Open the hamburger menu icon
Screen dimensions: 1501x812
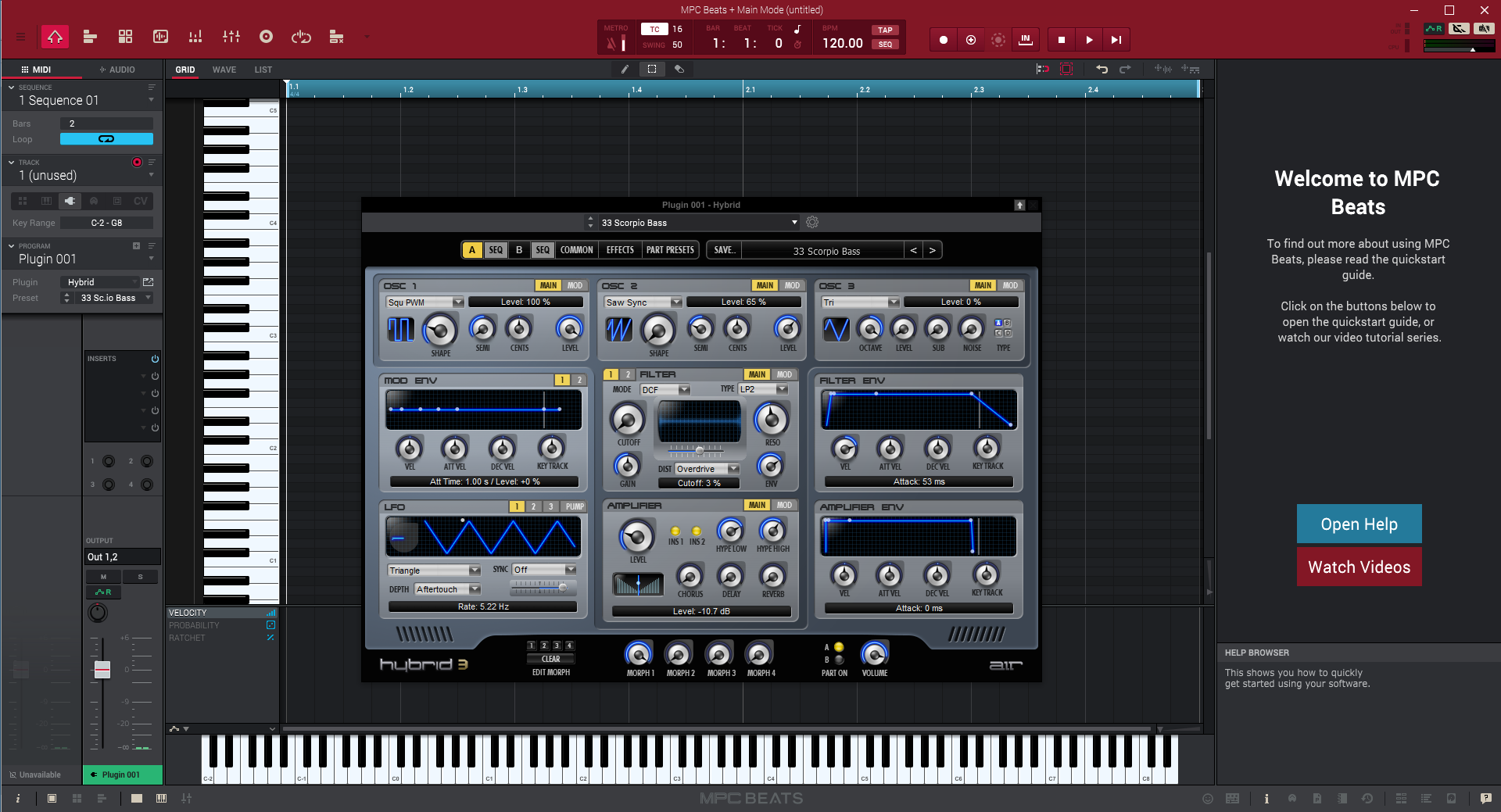tap(21, 37)
